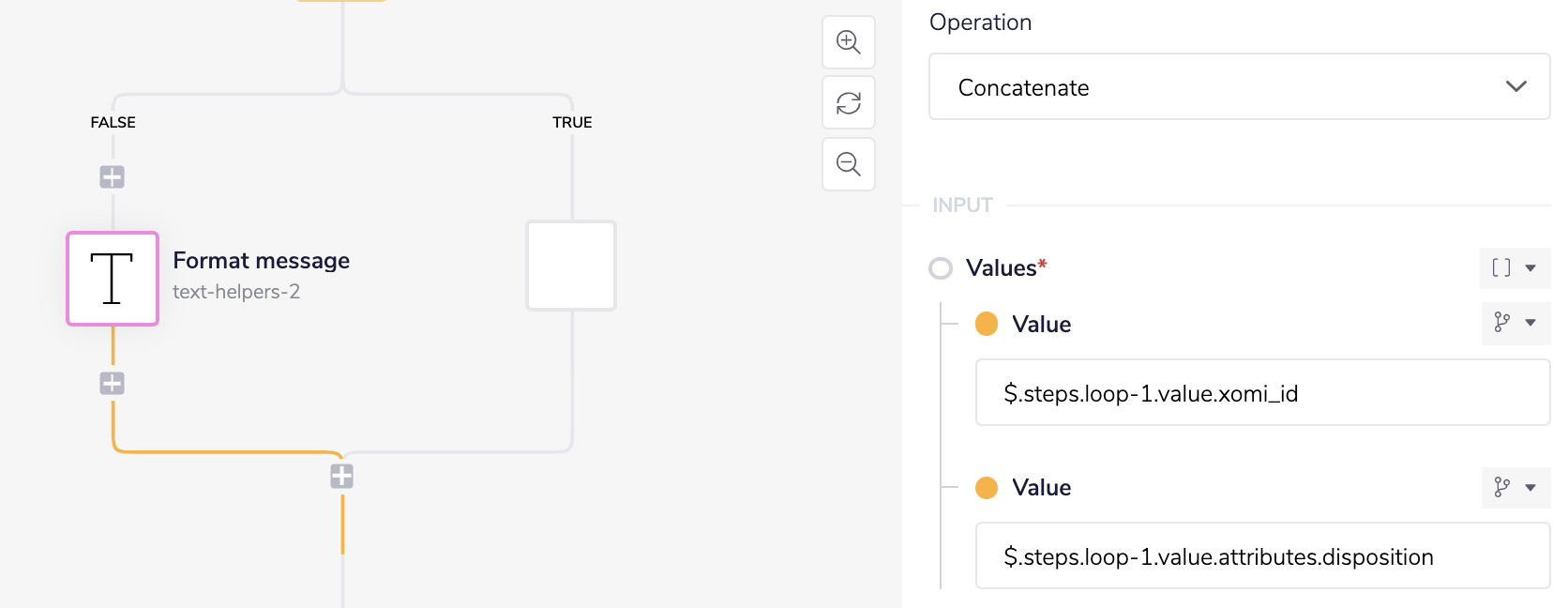The height and width of the screenshot is (608, 1568).
Task: Click the FALSE branch label
Action: 113,122
